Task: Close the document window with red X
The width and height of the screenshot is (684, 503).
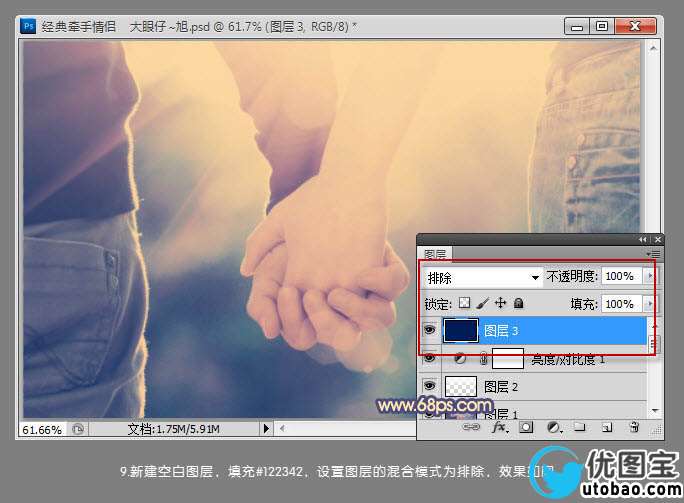Action: pos(635,26)
